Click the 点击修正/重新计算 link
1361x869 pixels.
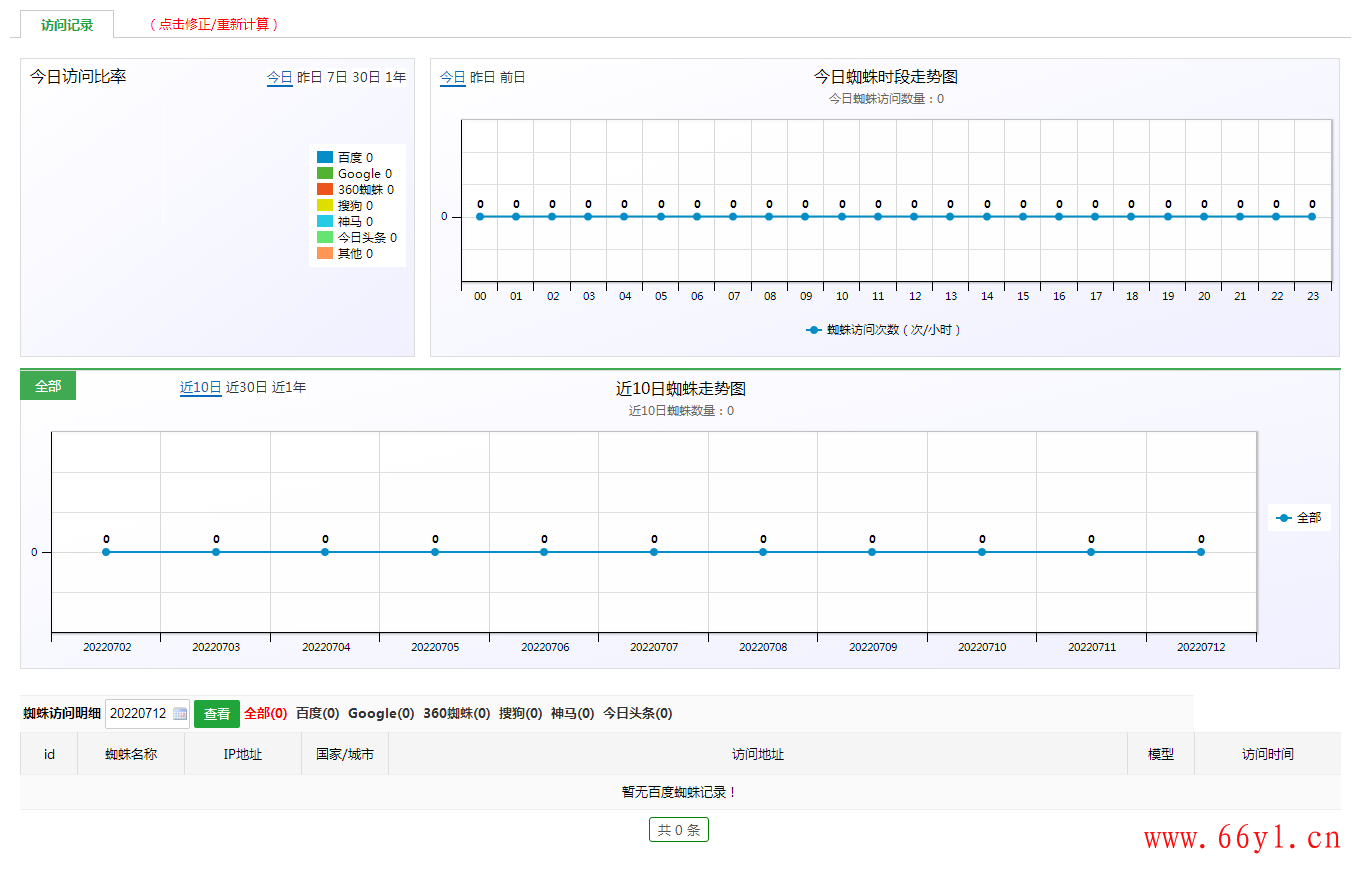[214, 25]
